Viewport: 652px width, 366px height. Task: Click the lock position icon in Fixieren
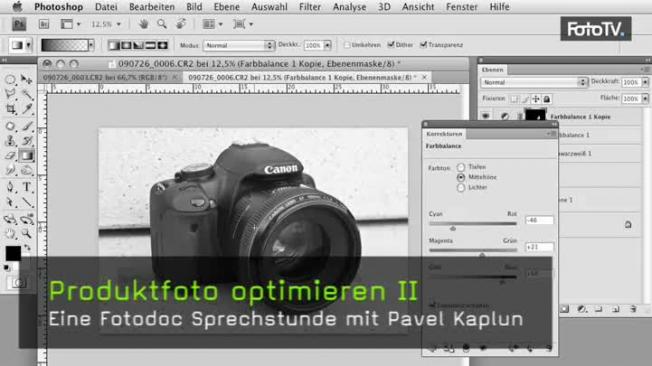coord(536,99)
